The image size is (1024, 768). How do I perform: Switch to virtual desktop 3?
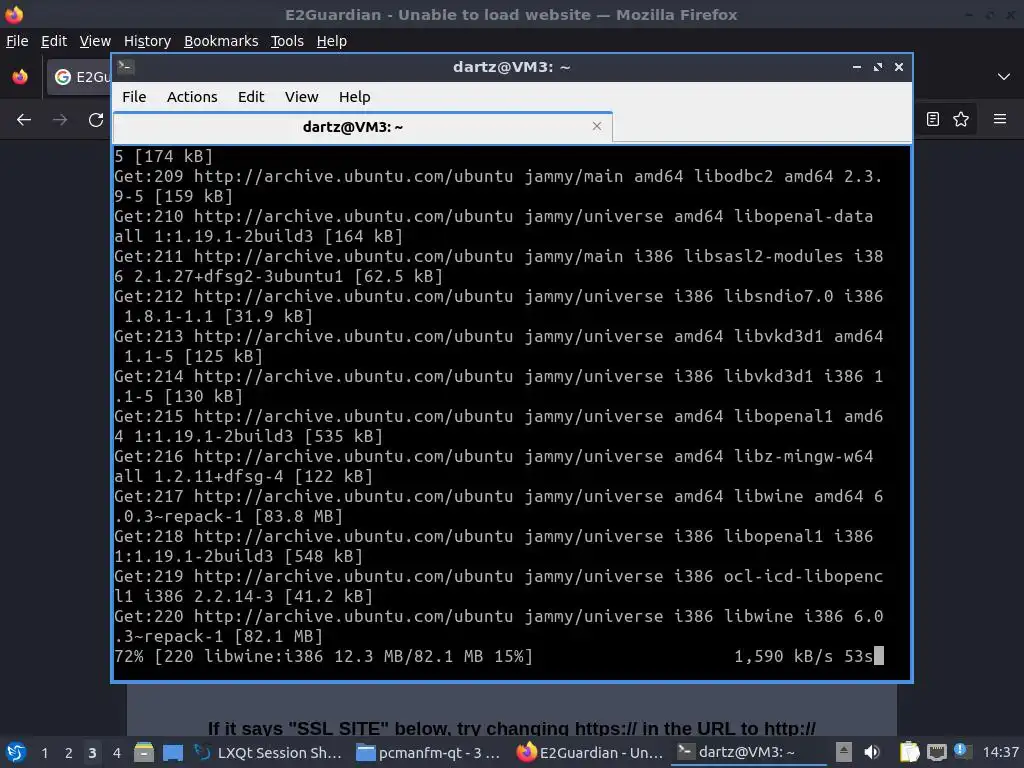point(92,753)
